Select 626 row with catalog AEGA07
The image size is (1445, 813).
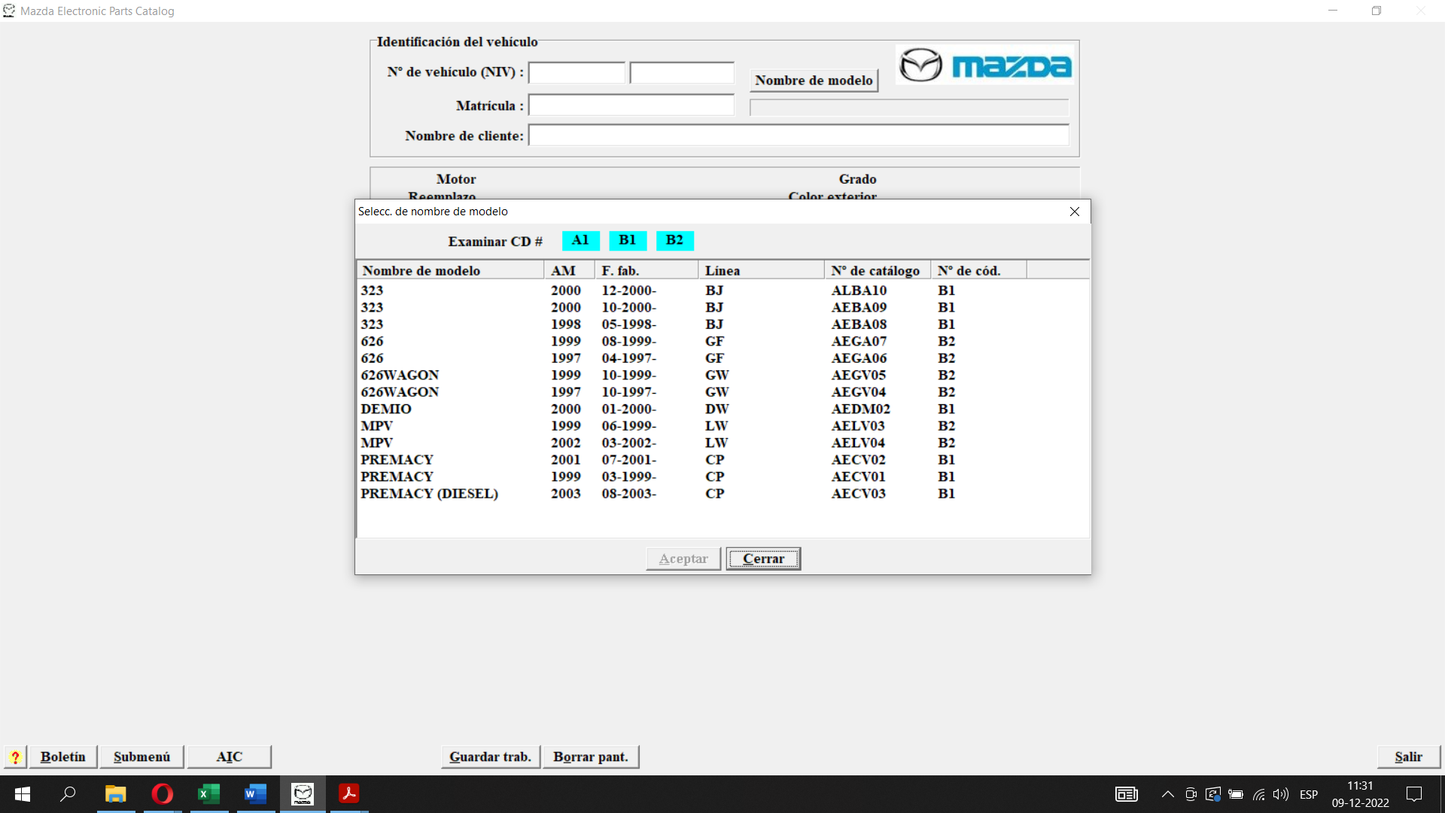click(x=722, y=342)
